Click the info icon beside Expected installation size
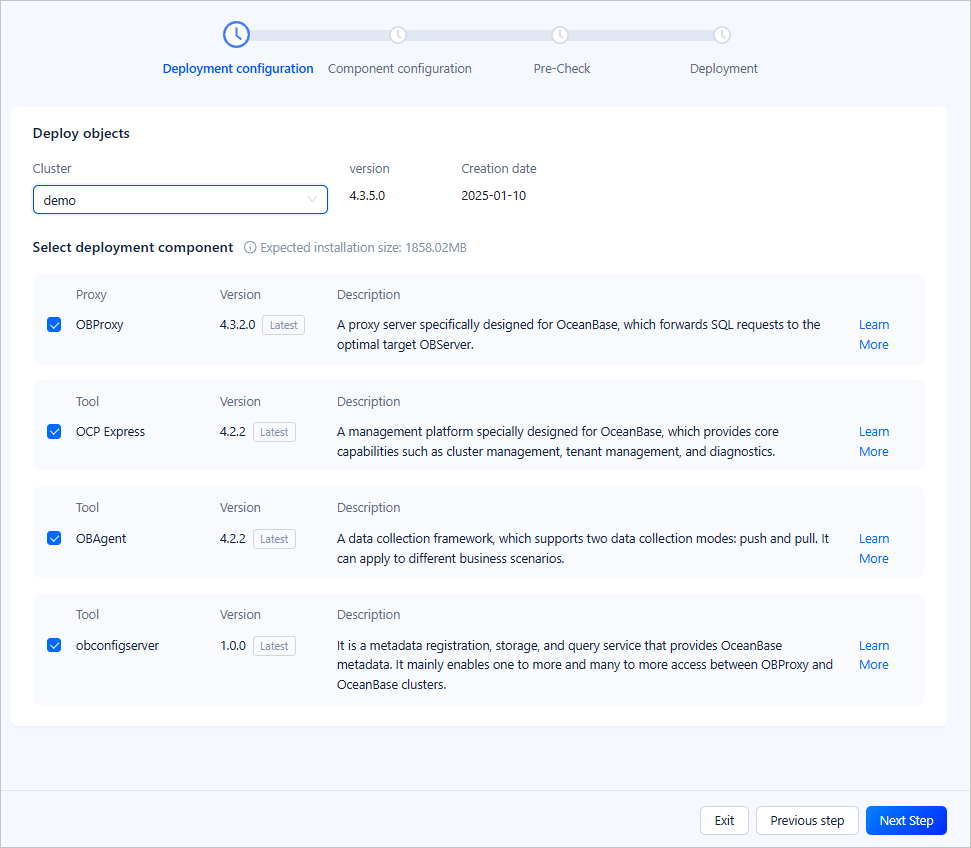The height and width of the screenshot is (848, 971). (x=250, y=248)
